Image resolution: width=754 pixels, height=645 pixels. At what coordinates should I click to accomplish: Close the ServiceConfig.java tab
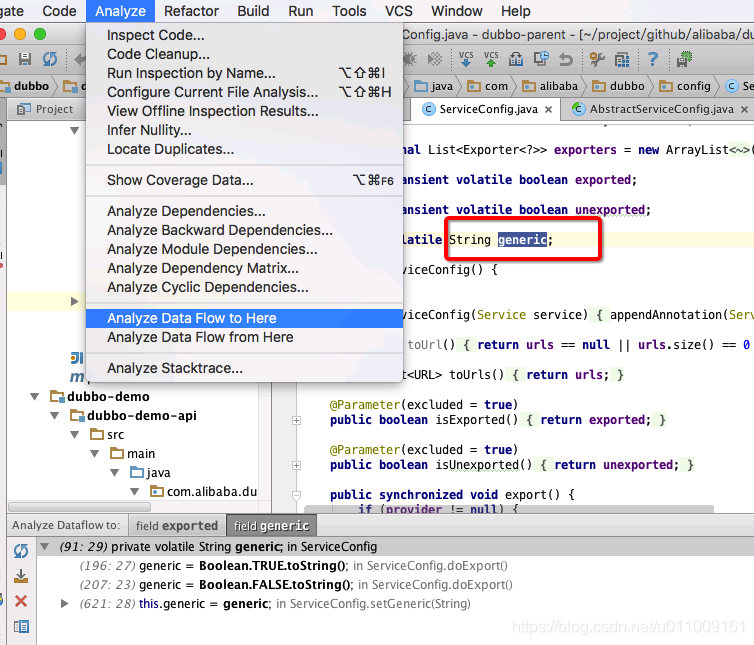click(548, 110)
